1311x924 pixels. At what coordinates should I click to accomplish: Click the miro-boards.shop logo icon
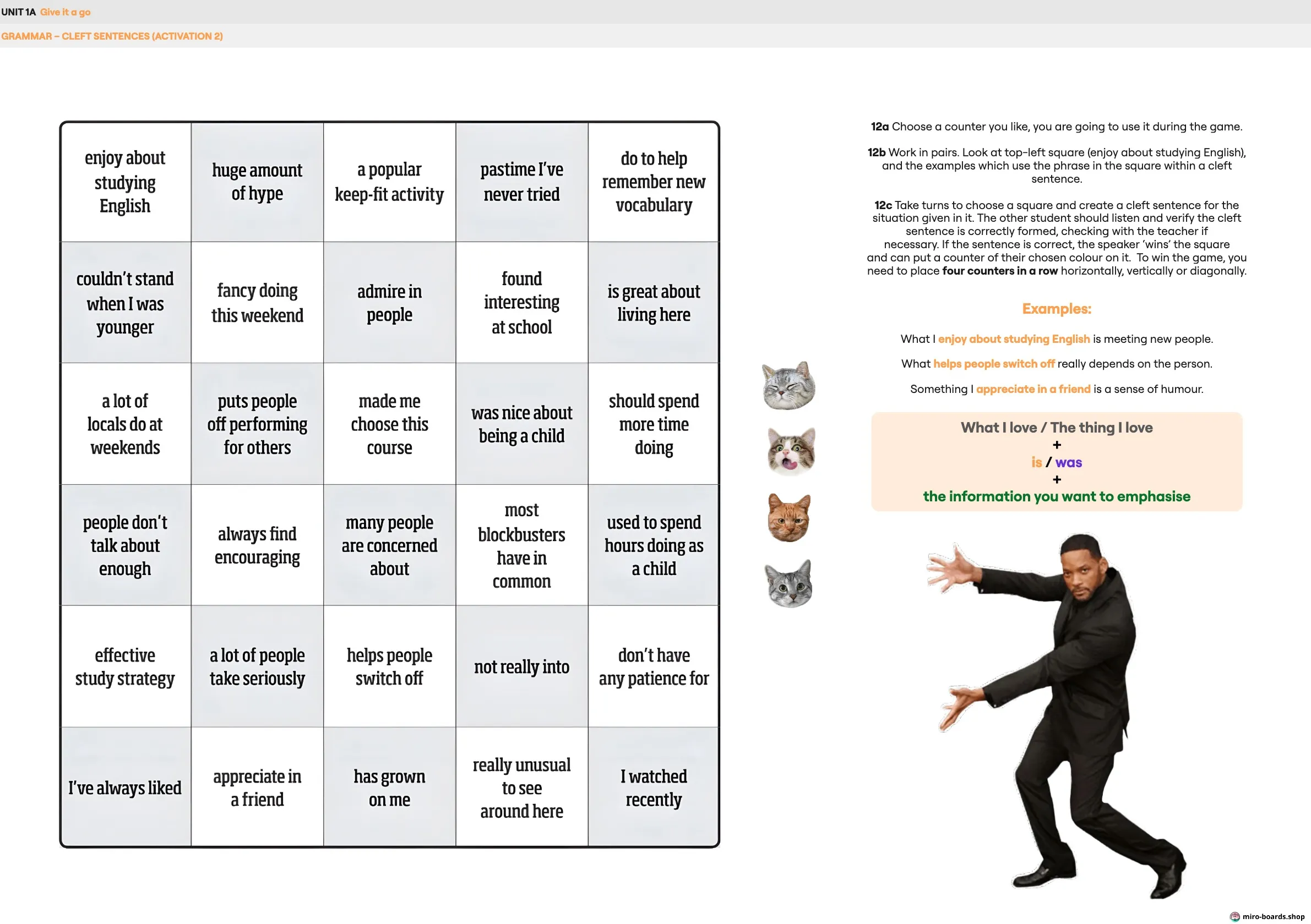[x=1235, y=917]
